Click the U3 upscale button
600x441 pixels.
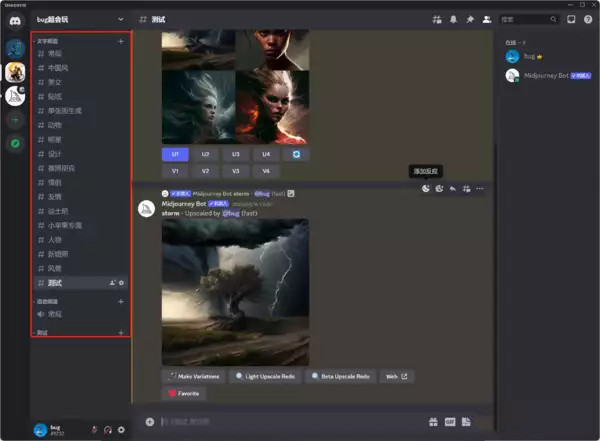[x=236, y=154]
